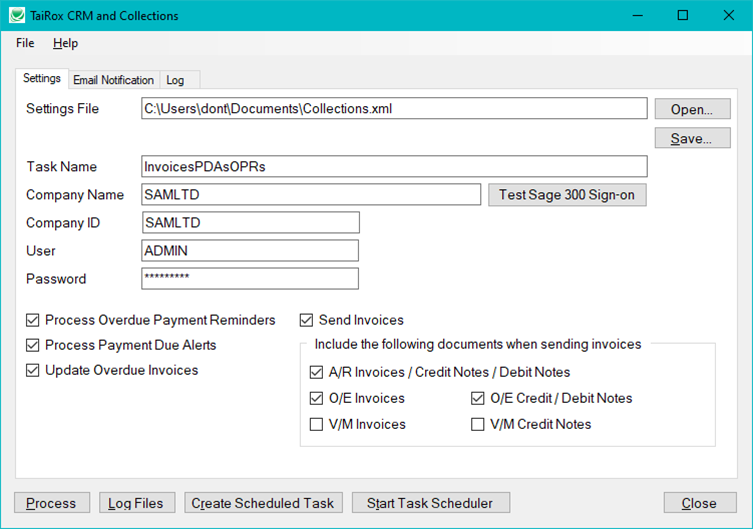Screen dimensions: 753x529
Task: Click the TaiRox app icon in title bar
Action: point(17,15)
